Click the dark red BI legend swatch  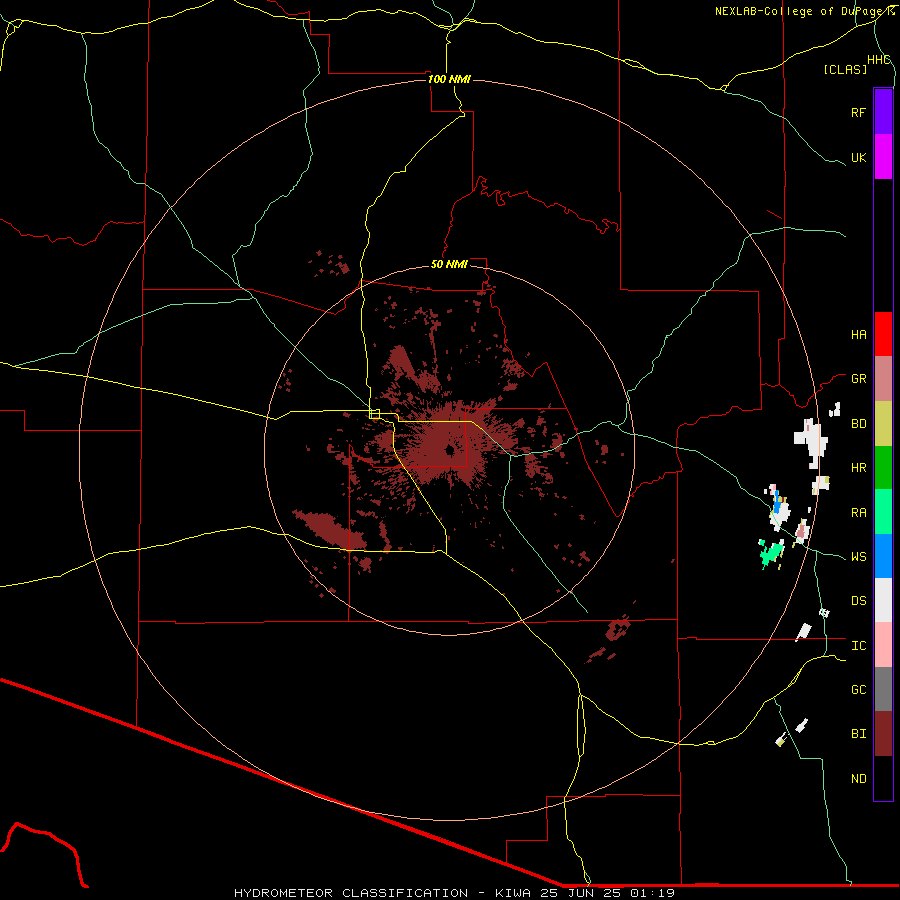883,734
